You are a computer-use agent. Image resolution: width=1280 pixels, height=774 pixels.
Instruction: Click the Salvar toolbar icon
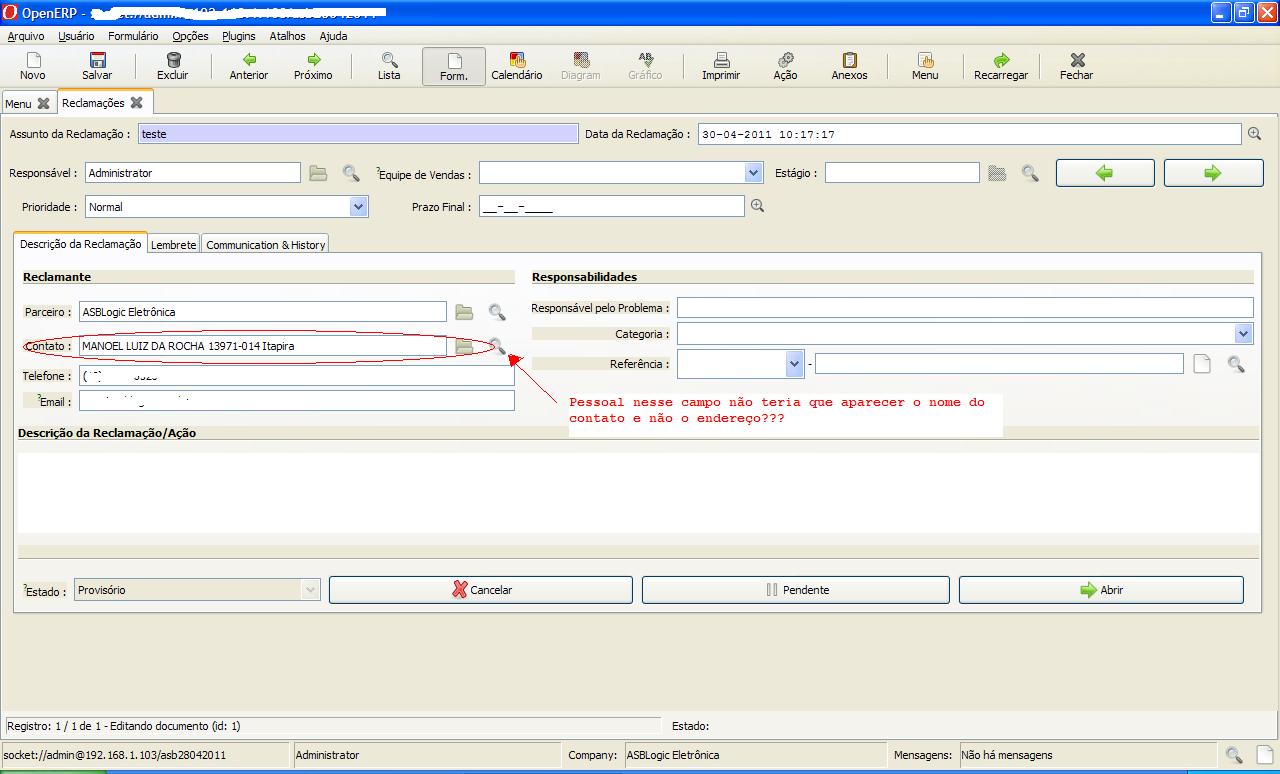click(97, 66)
